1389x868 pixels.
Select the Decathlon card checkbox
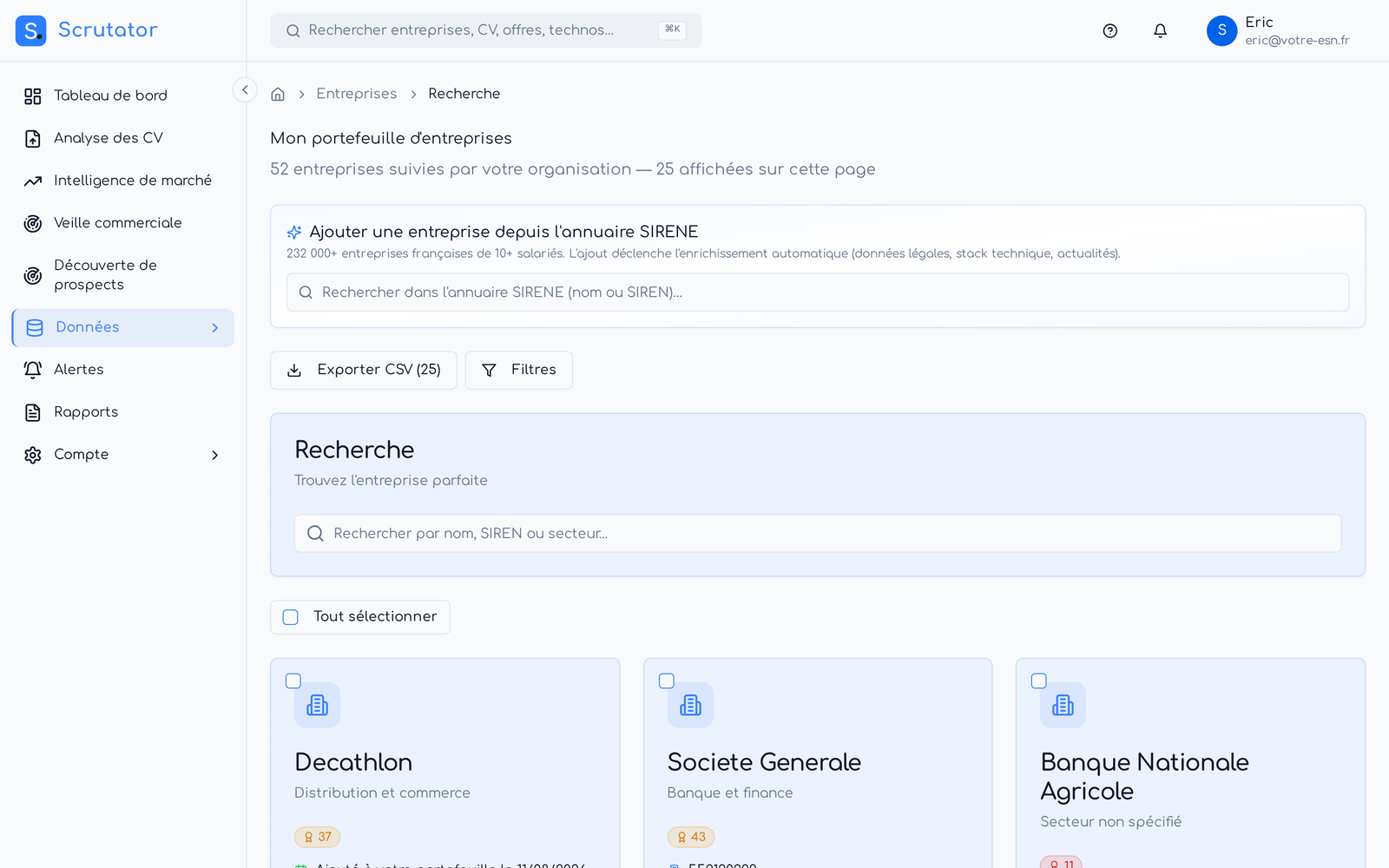tap(293, 681)
